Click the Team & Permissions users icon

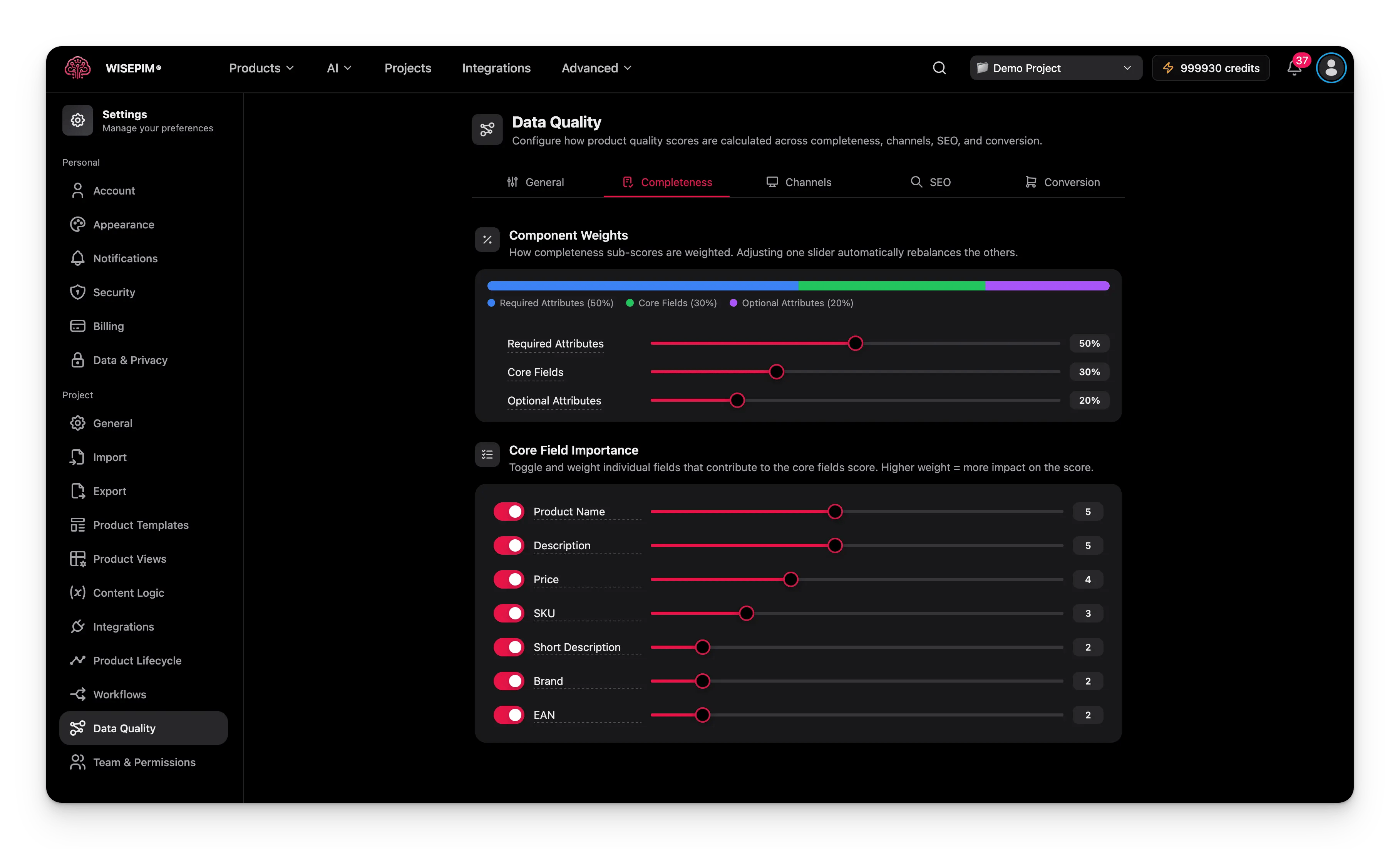pyautogui.click(x=77, y=762)
